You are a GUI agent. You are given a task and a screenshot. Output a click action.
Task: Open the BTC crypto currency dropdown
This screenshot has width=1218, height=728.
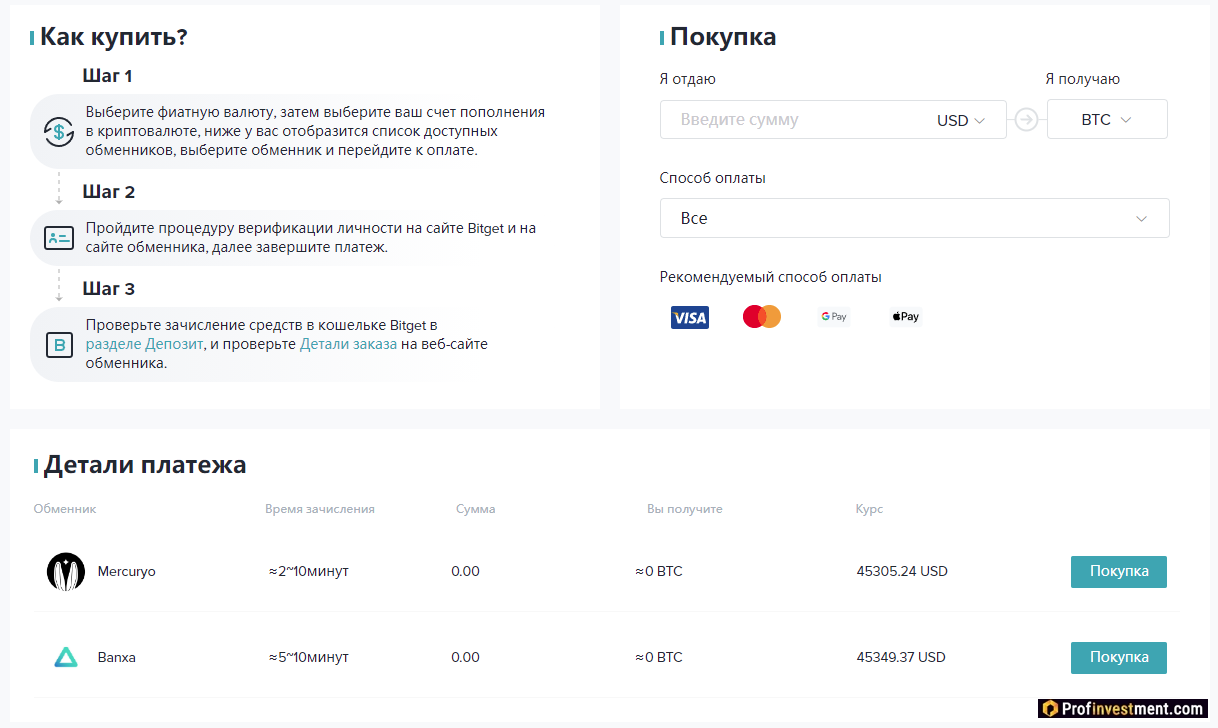(1106, 120)
